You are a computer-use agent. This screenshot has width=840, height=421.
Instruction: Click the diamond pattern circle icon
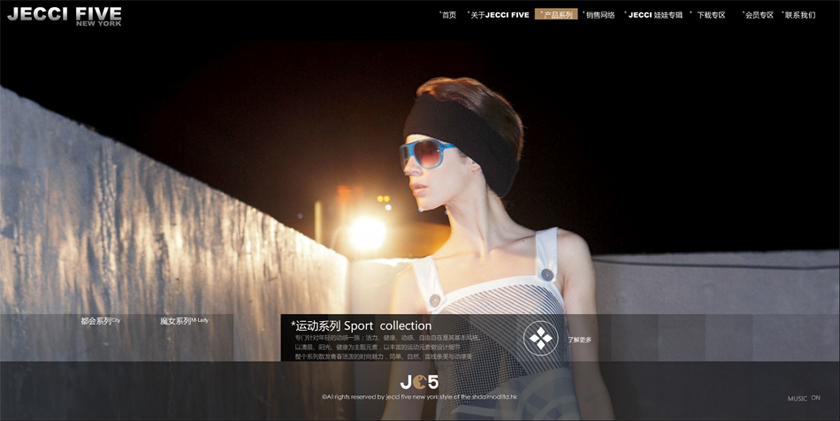pos(540,339)
